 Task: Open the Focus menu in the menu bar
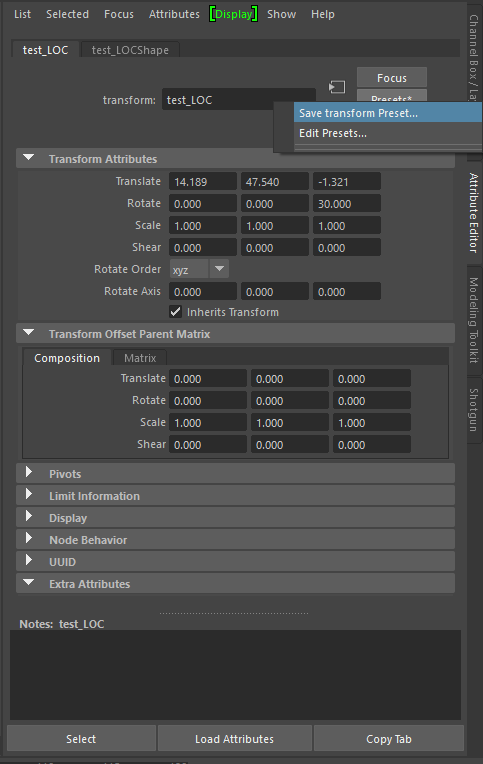(118, 14)
